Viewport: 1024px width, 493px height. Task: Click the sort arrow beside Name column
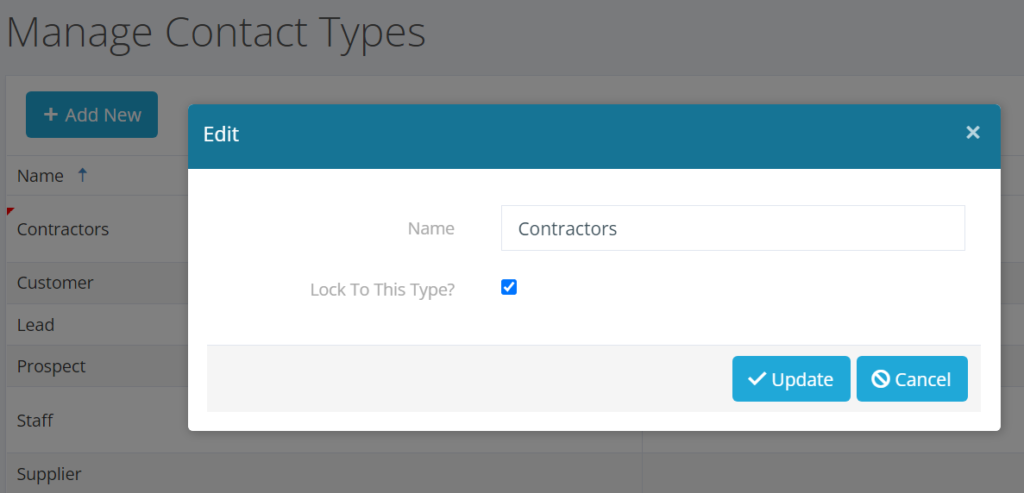click(x=82, y=175)
